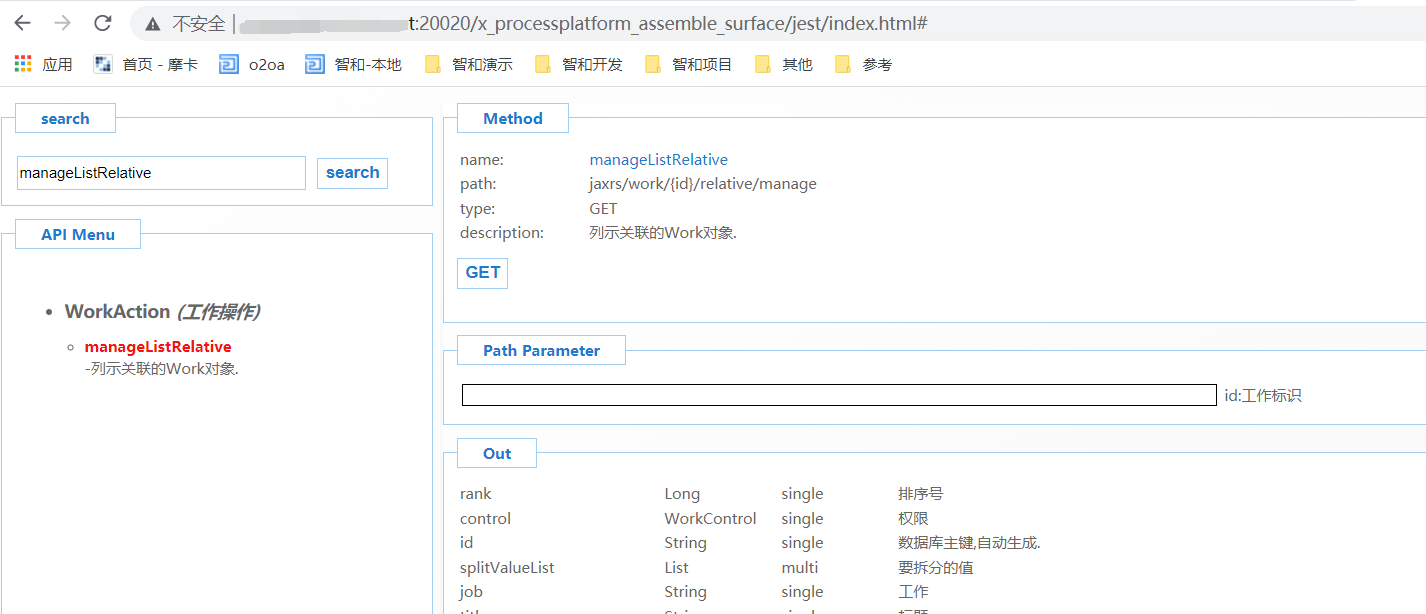
Task: Click the List type cell
Action: (676, 568)
